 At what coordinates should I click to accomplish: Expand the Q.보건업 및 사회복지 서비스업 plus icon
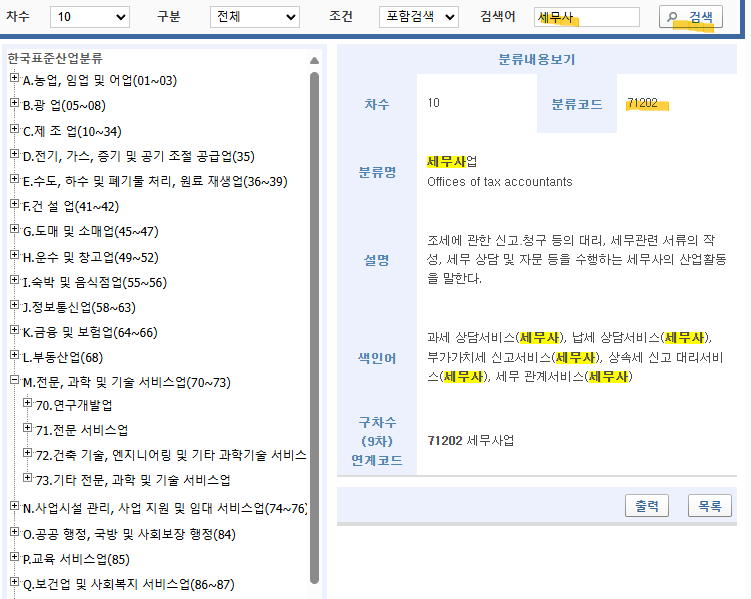(14, 583)
